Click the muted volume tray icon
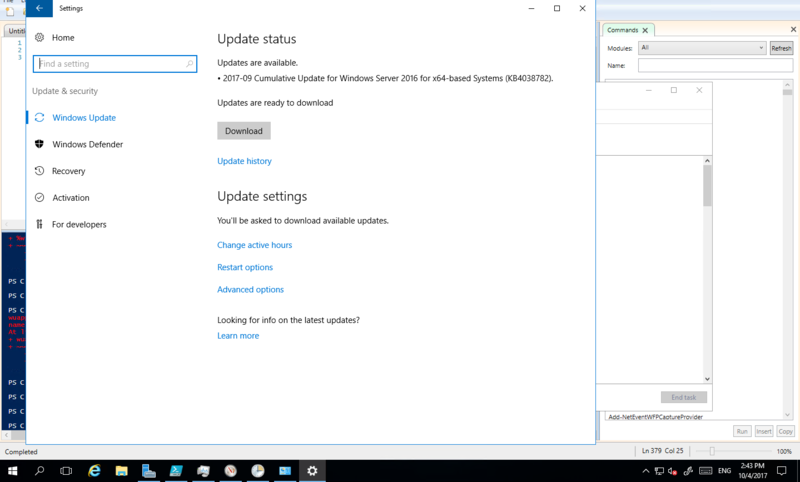 pyautogui.click(x=672, y=471)
